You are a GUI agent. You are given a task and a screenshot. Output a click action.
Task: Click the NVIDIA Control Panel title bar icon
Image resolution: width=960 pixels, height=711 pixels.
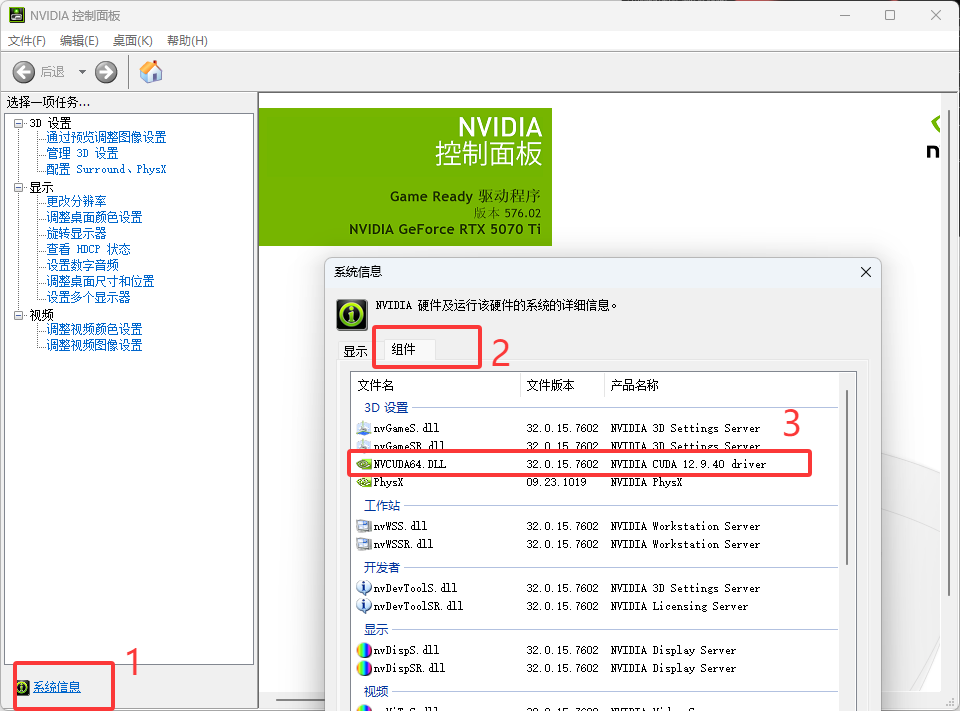(17, 15)
